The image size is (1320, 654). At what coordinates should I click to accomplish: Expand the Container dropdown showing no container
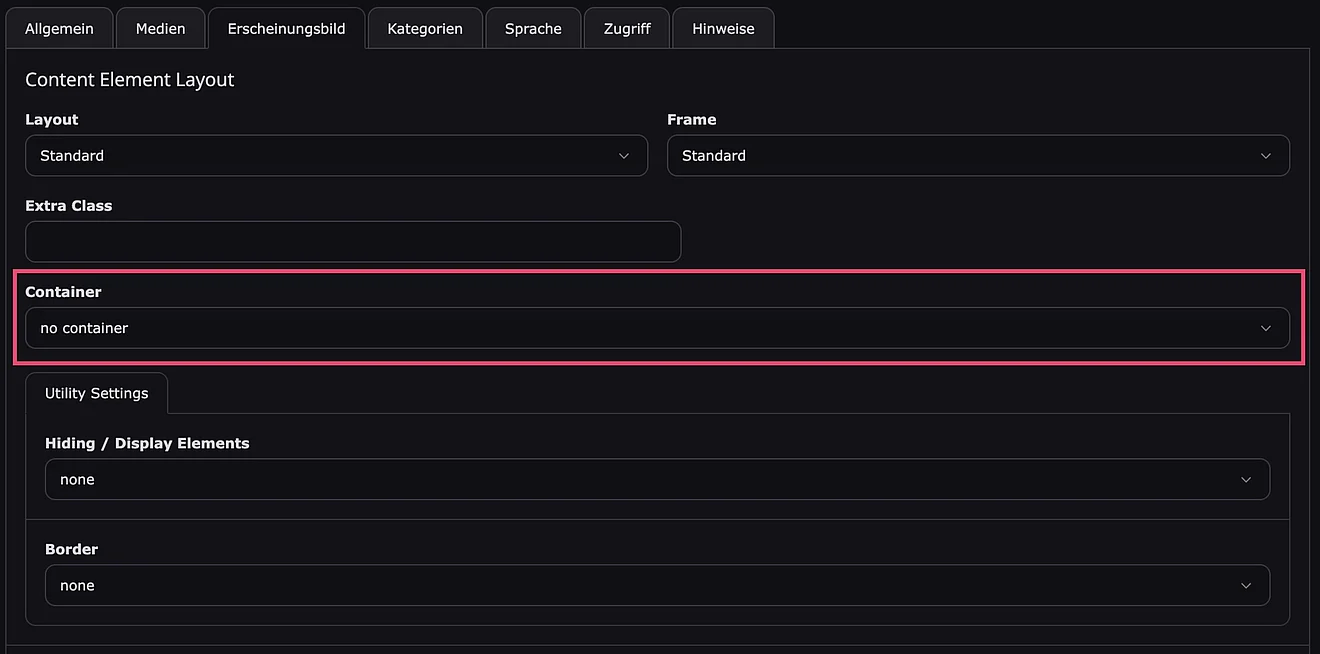pyautogui.click(x=657, y=328)
